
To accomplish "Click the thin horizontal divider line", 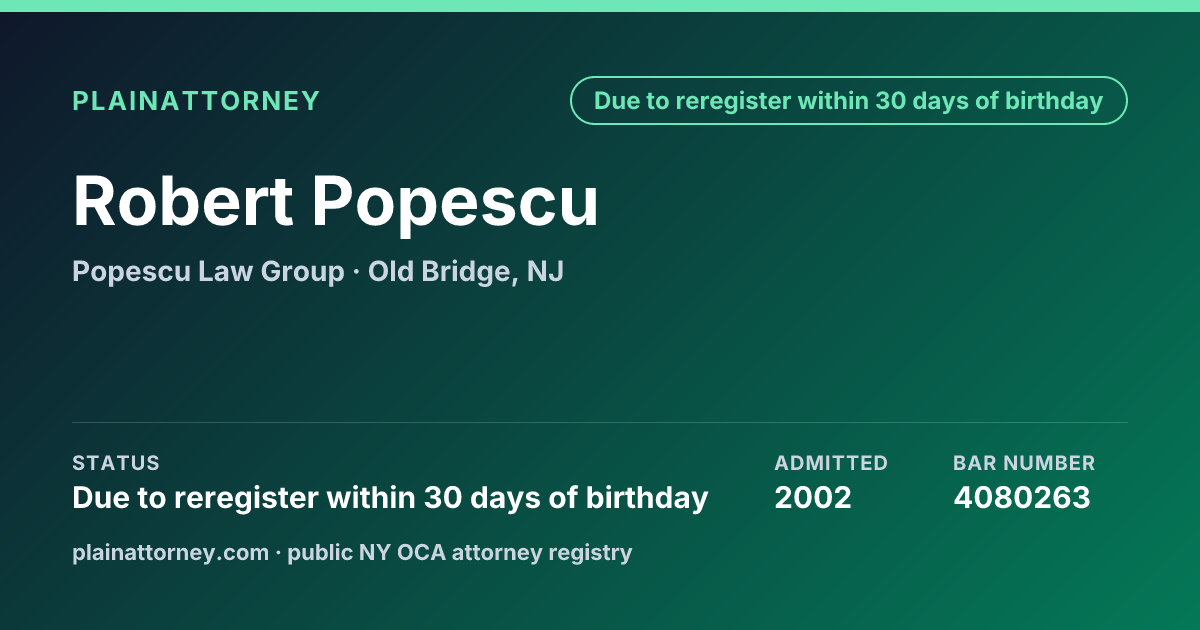I will [600, 422].
